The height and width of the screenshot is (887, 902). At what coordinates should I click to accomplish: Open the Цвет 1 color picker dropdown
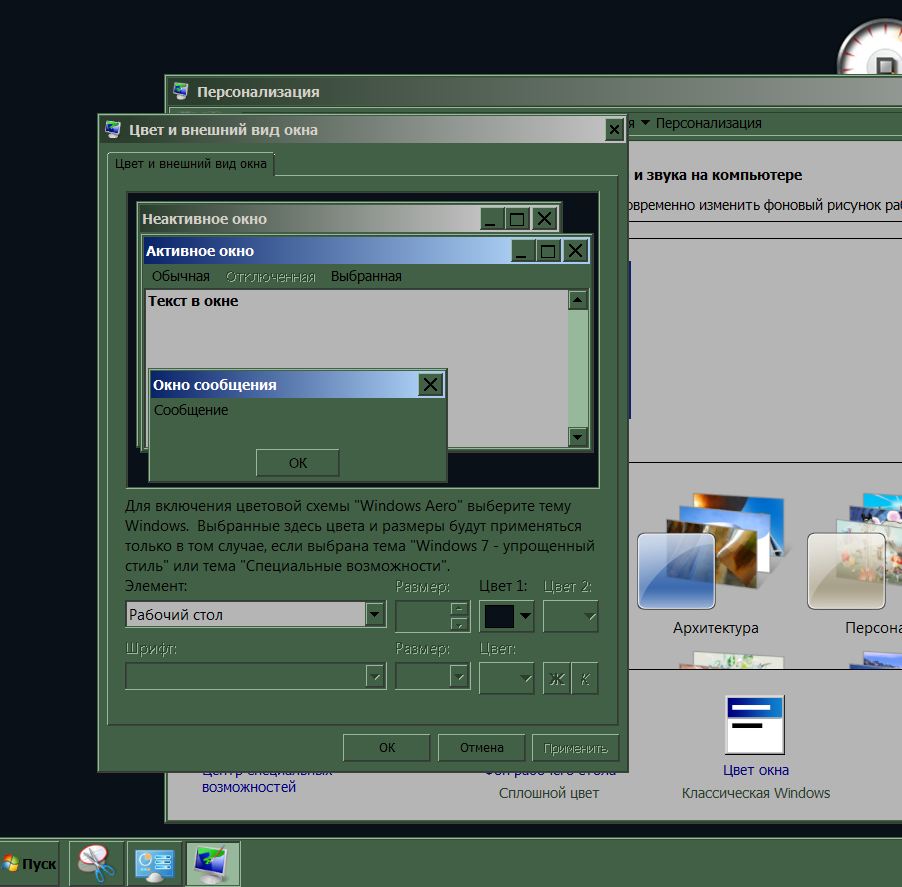(506, 615)
